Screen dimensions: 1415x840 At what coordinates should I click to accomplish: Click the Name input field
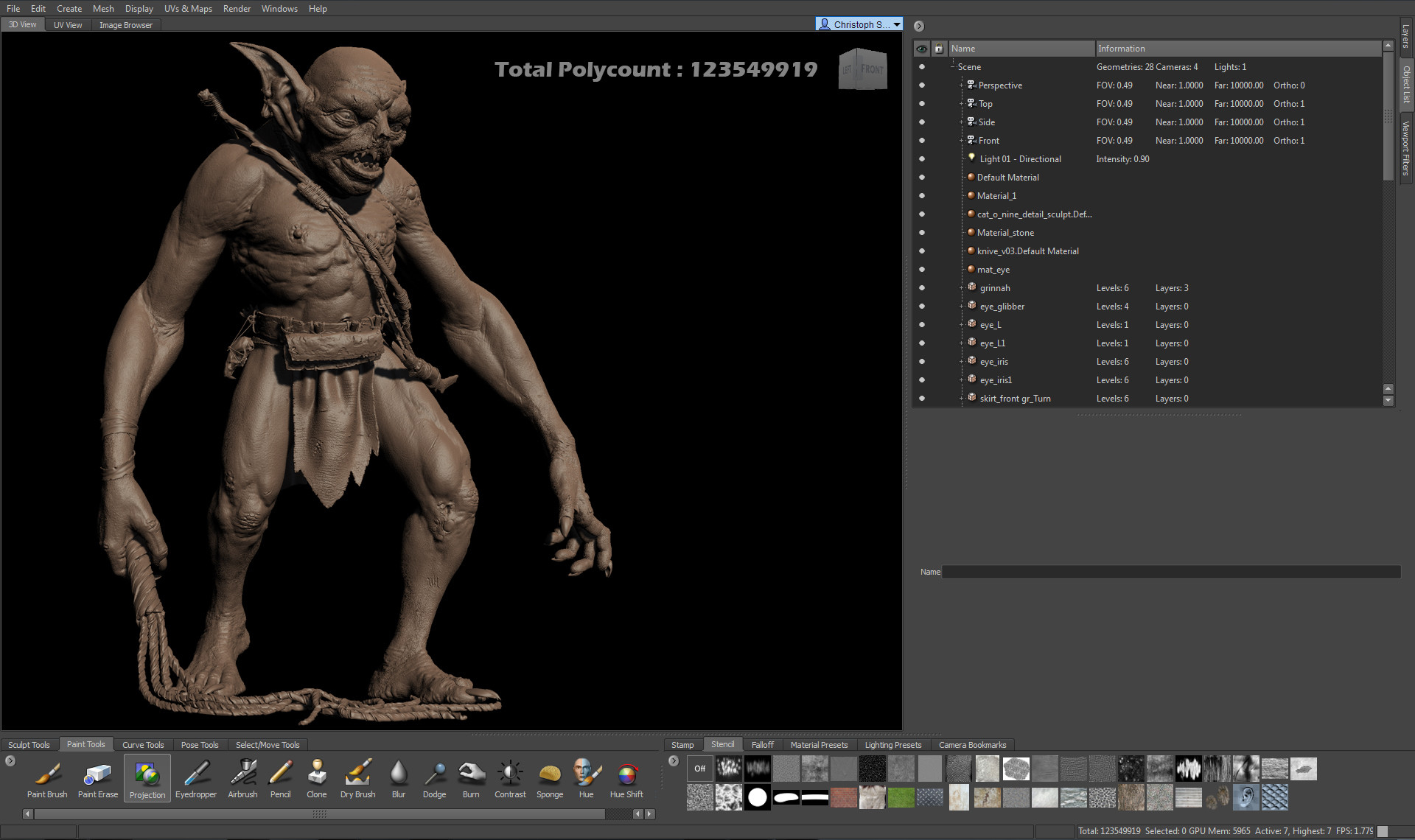click(1171, 572)
